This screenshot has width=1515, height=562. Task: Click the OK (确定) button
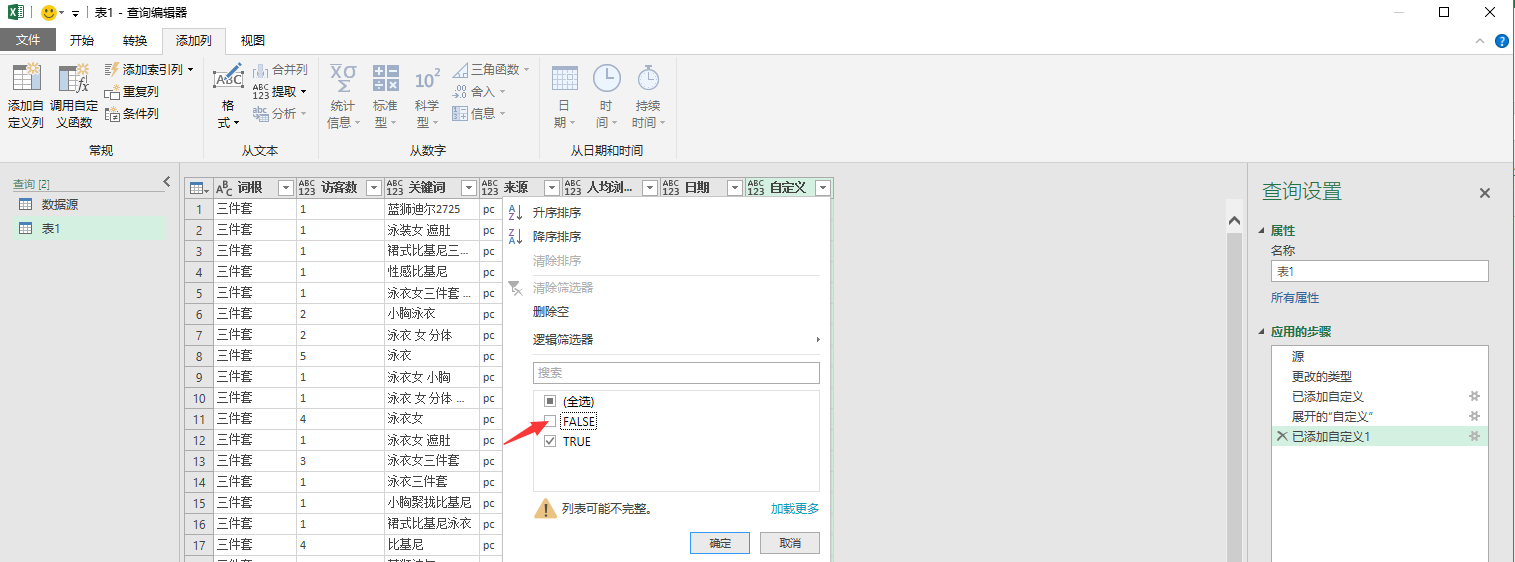pyautogui.click(x=720, y=543)
